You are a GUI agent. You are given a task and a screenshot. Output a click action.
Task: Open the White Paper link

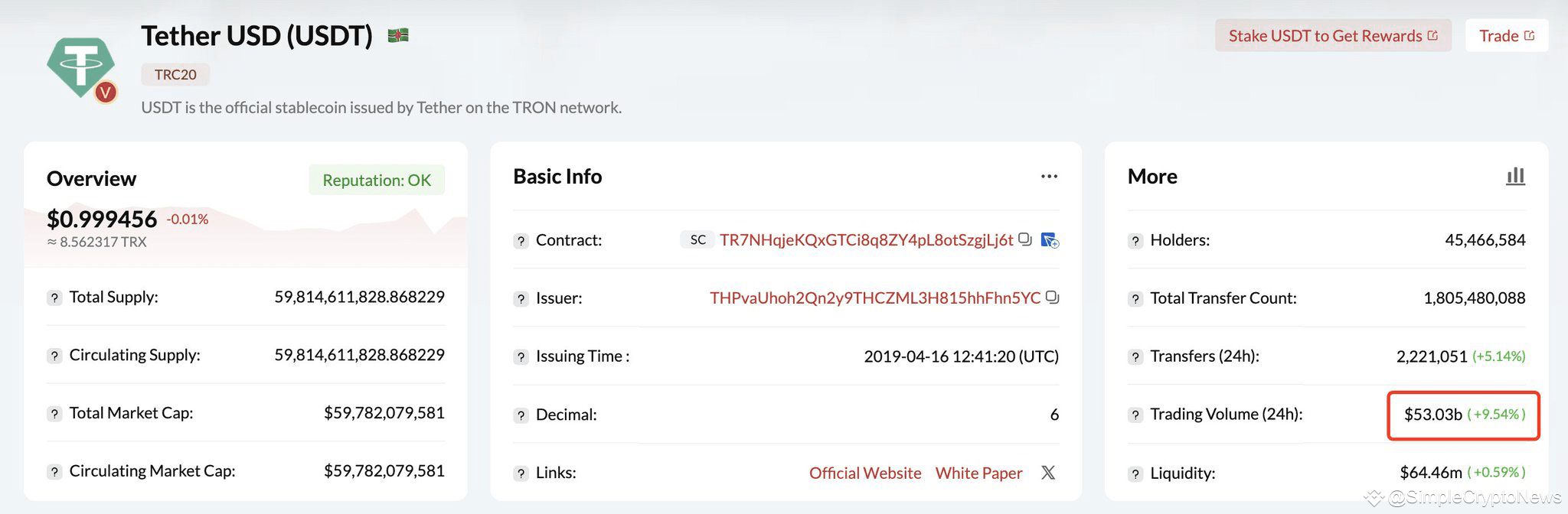978,473
